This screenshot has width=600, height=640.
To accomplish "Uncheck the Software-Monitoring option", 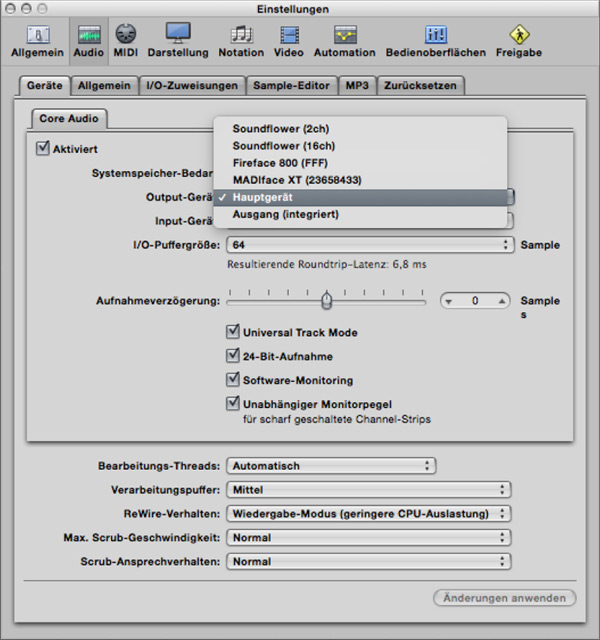I will (x=234, y=380).
